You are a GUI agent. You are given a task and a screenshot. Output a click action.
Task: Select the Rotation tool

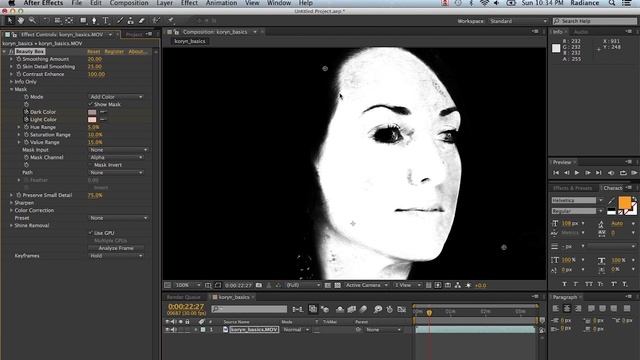46,20
